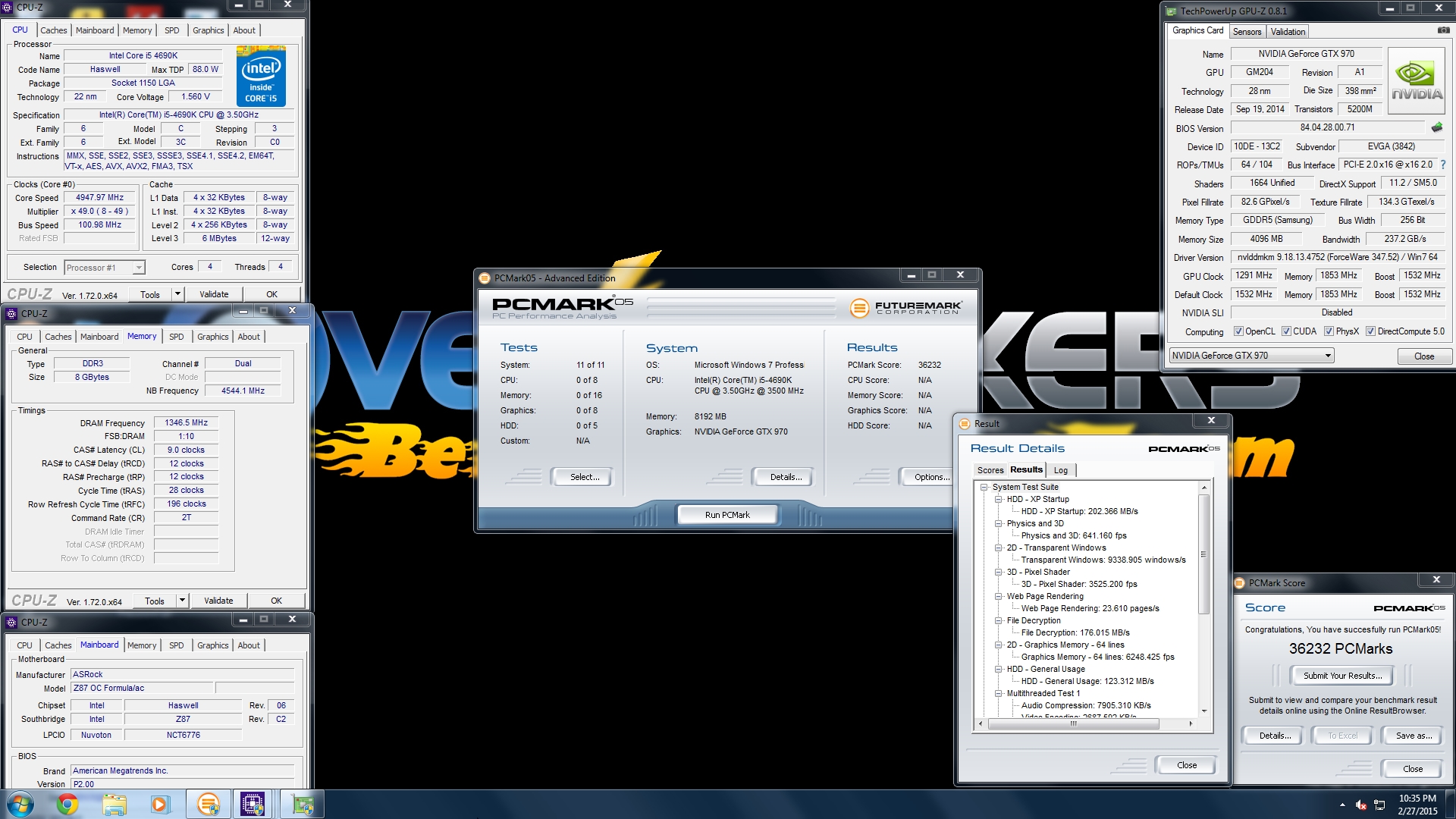Click Save as... in PCMark Score window

pos(1414,736)
